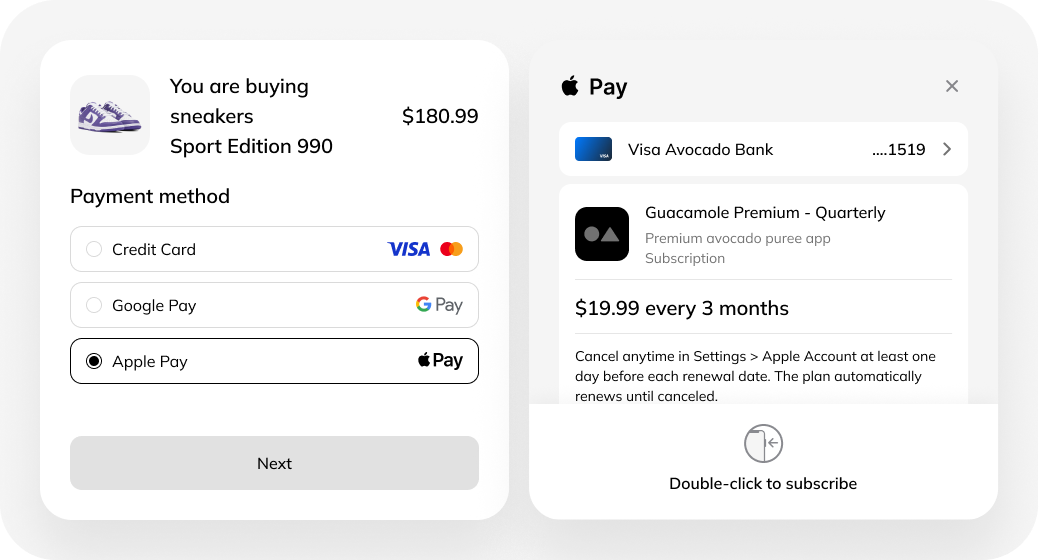Image resolution: width=1039 pixels, height=560 pixels.
Task: Click the purple sneaker product thumbnail
Action: click(110, 115)
